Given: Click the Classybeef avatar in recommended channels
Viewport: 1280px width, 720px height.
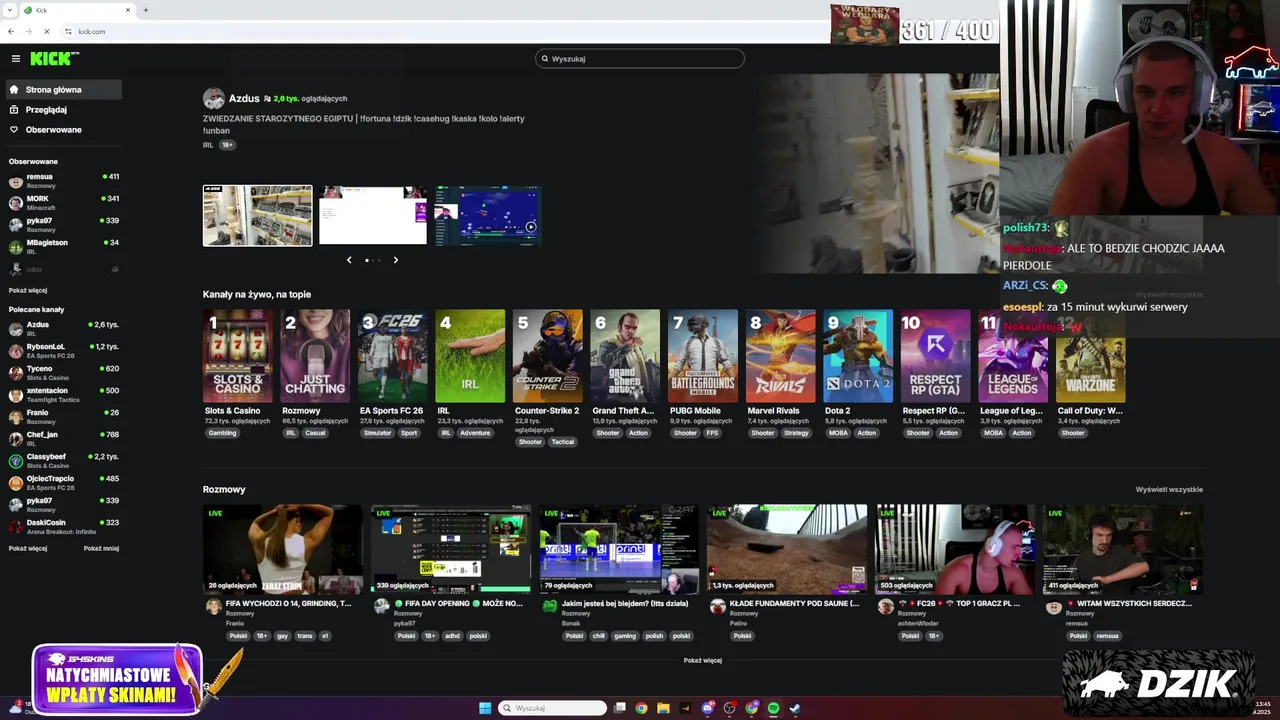Looking at the screenshot, I should pyautogui.click(x=16, y=461).
